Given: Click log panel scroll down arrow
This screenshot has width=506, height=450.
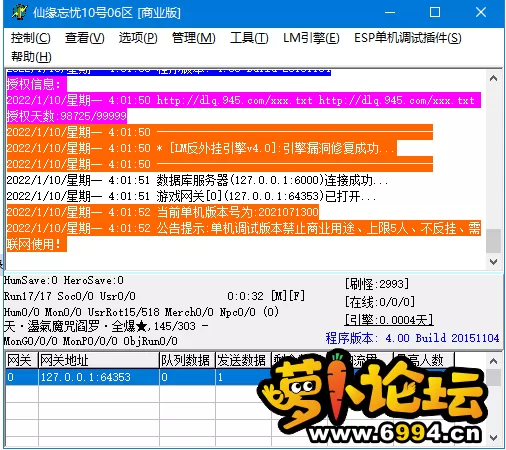Looking at the screenshot, I should click(493, 262).
